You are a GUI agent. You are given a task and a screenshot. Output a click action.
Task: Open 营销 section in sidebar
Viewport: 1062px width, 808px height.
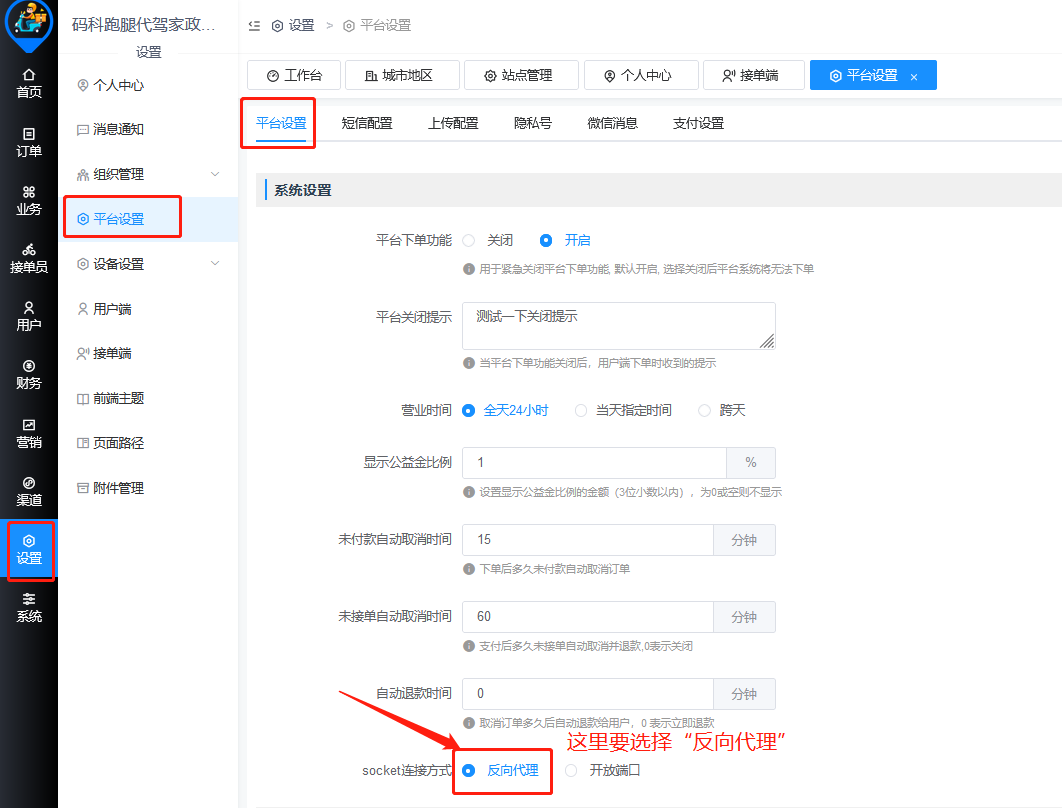[28, 433]
